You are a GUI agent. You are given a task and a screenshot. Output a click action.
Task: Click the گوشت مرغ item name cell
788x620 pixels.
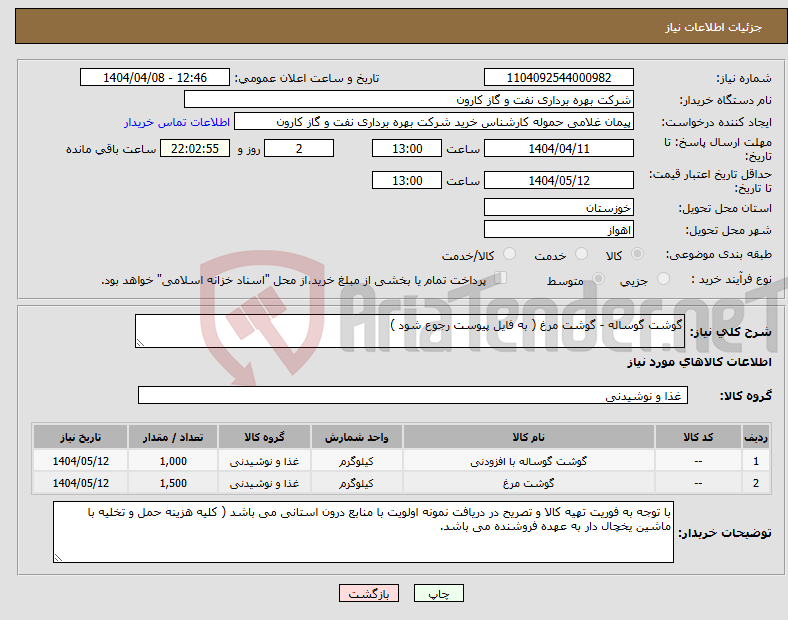529,483
